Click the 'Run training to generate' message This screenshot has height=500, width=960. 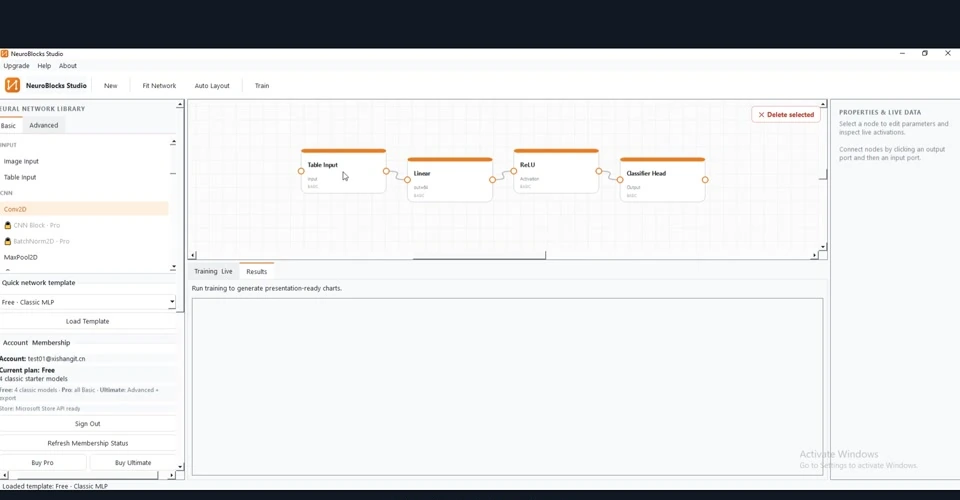(266, 288)
